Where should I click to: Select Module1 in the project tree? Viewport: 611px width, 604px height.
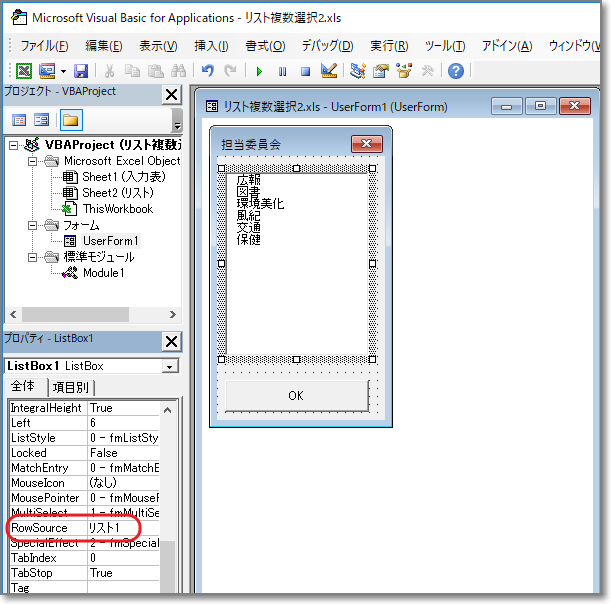103,273
